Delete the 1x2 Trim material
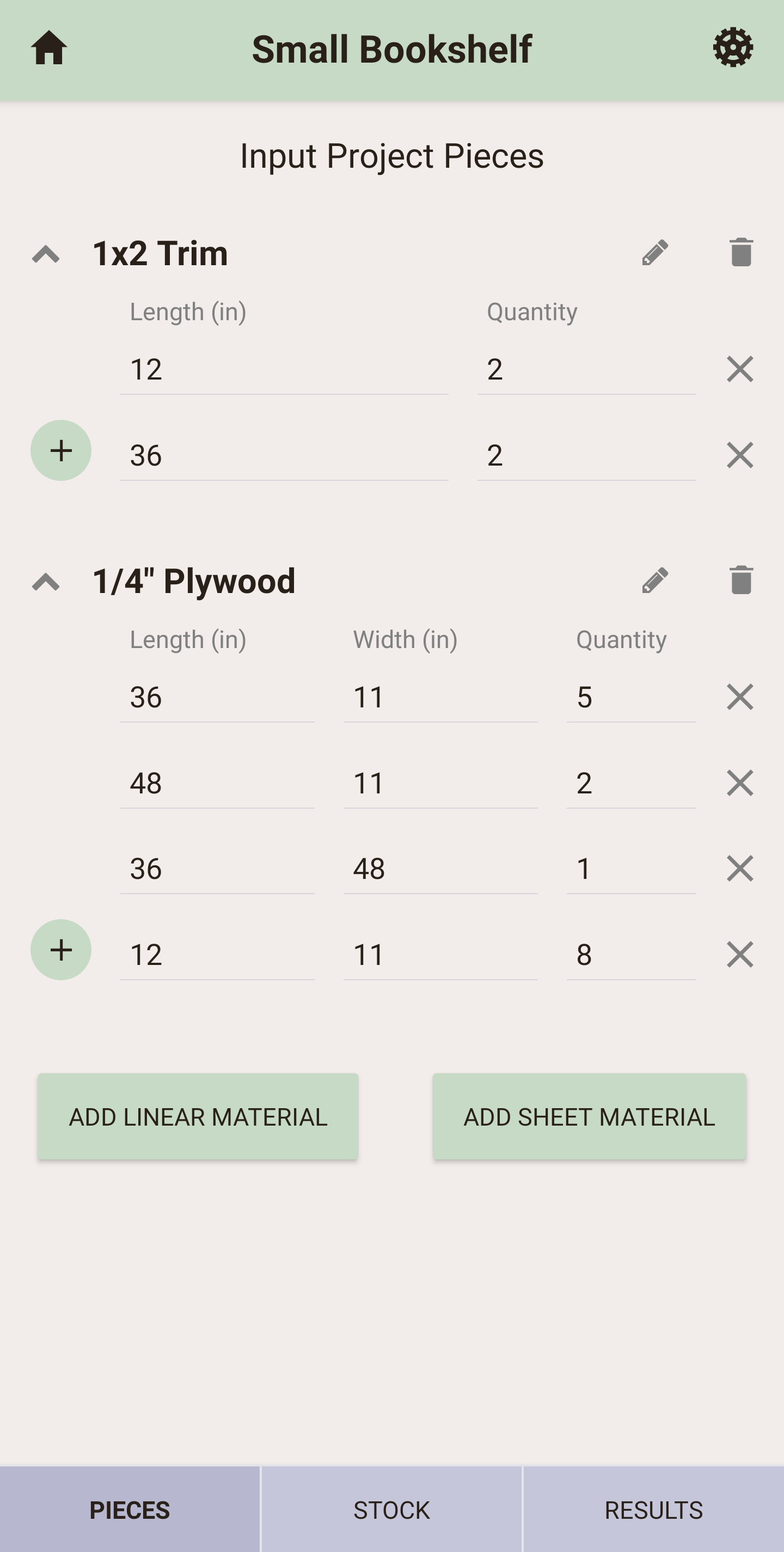Screen dimensions: 784x1552 pos(741,253)
